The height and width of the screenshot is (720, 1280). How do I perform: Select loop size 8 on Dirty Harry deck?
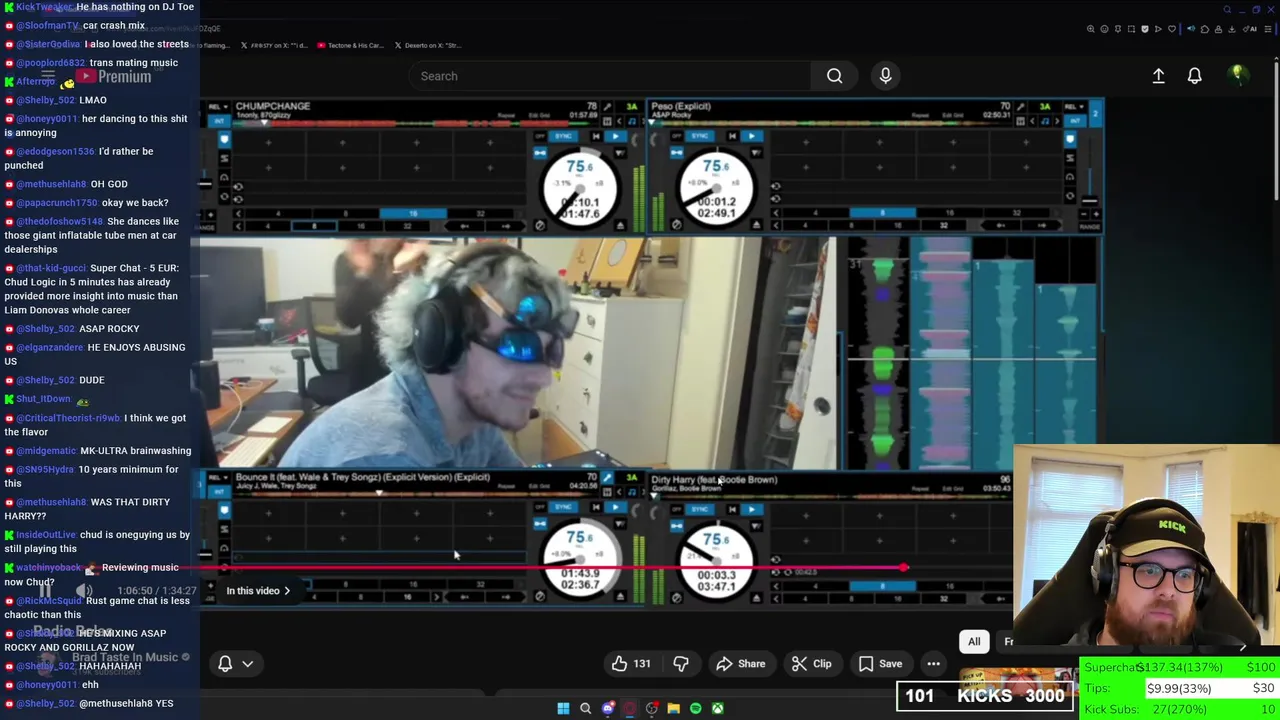pos(882,586)
